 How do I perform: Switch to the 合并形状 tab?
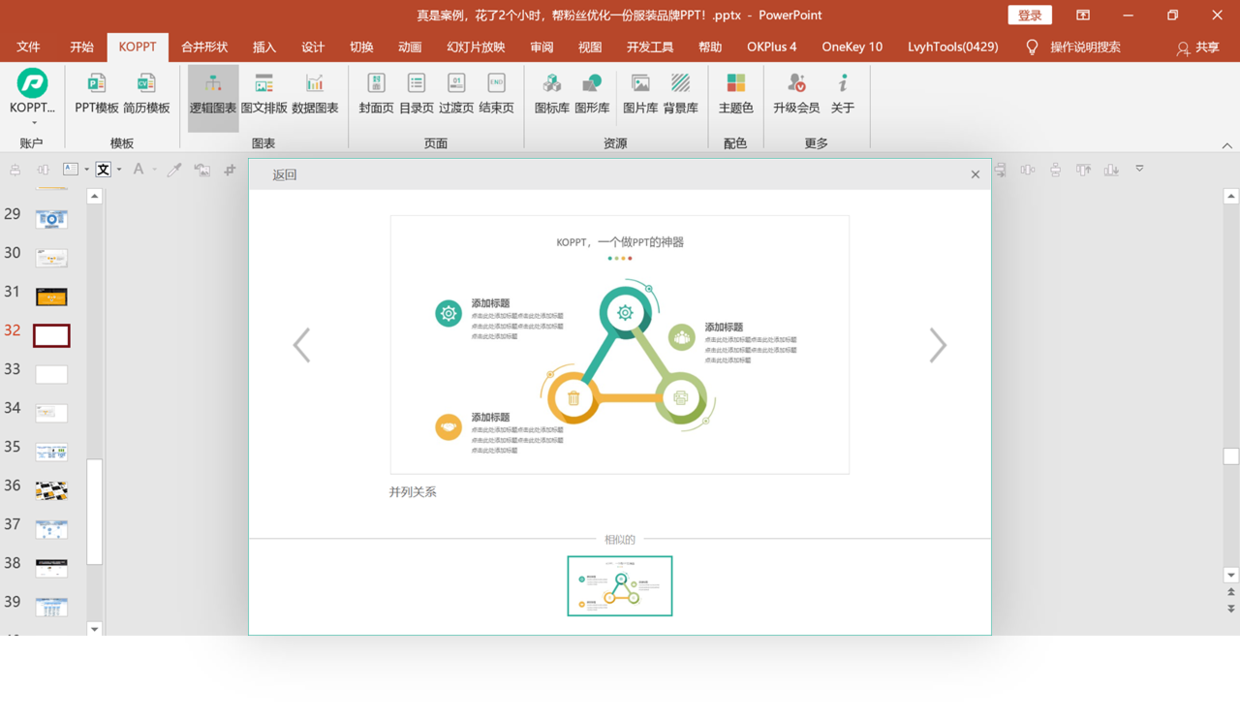pos(204,47)
